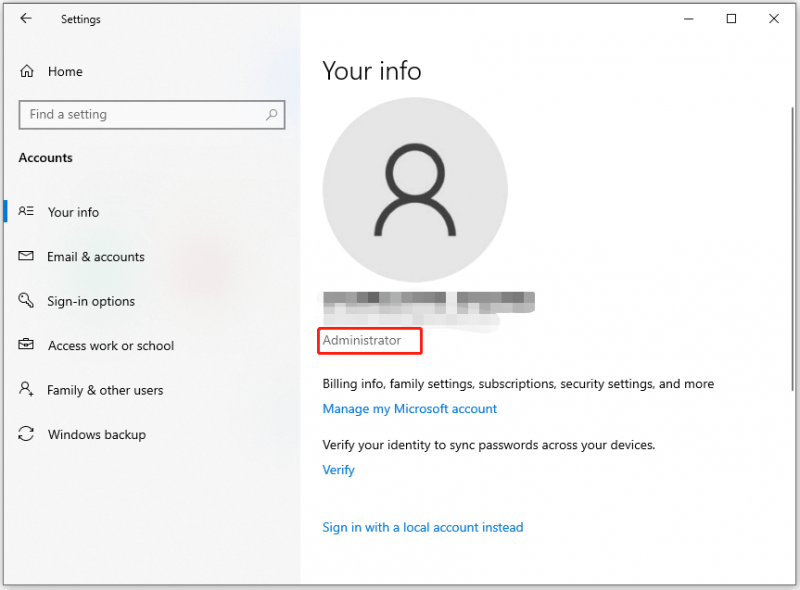Click the Family users person-plus icon
This screenshot has height=590, width=800.
(26, 389)
